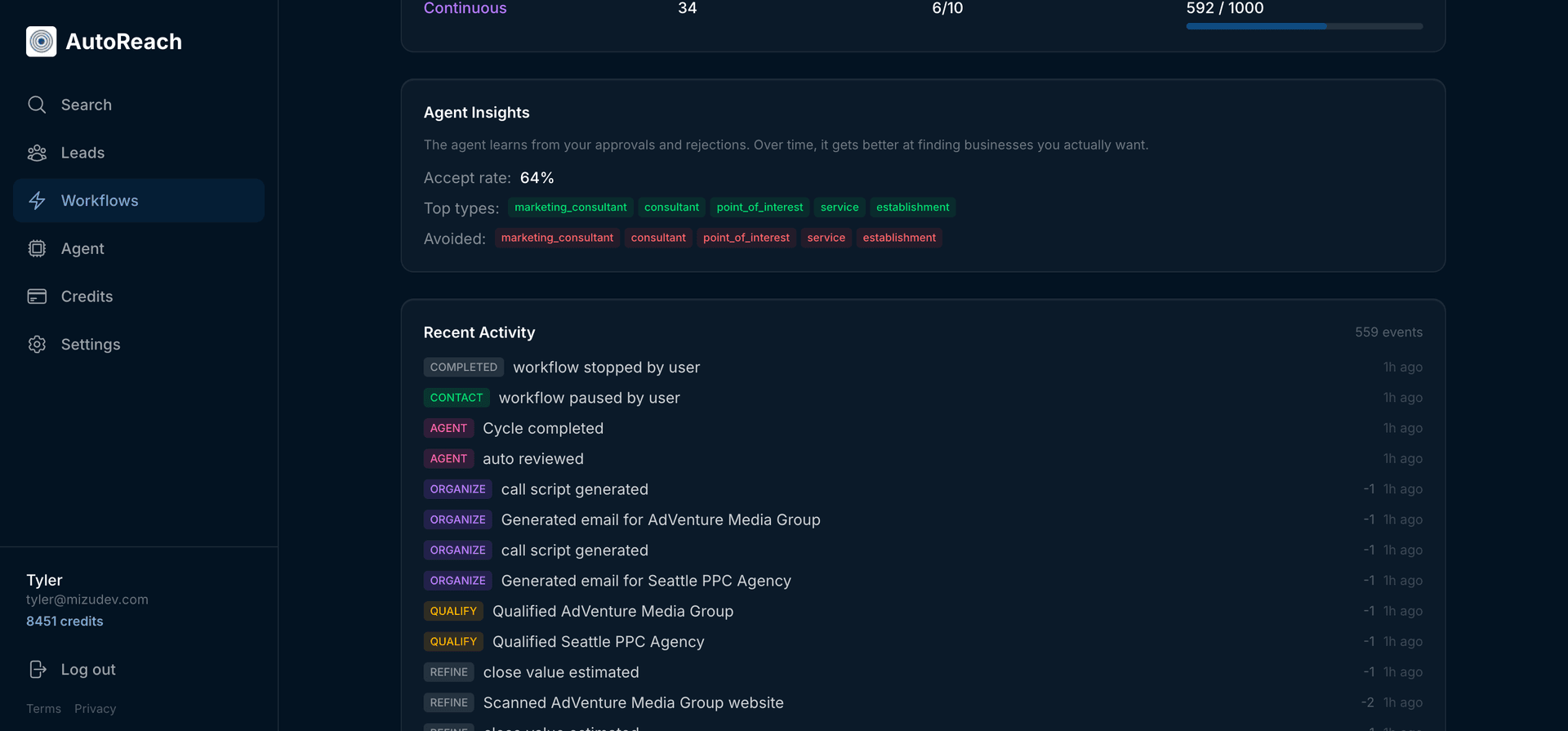Click the tyler@mizudev.com email

(87, 600)
